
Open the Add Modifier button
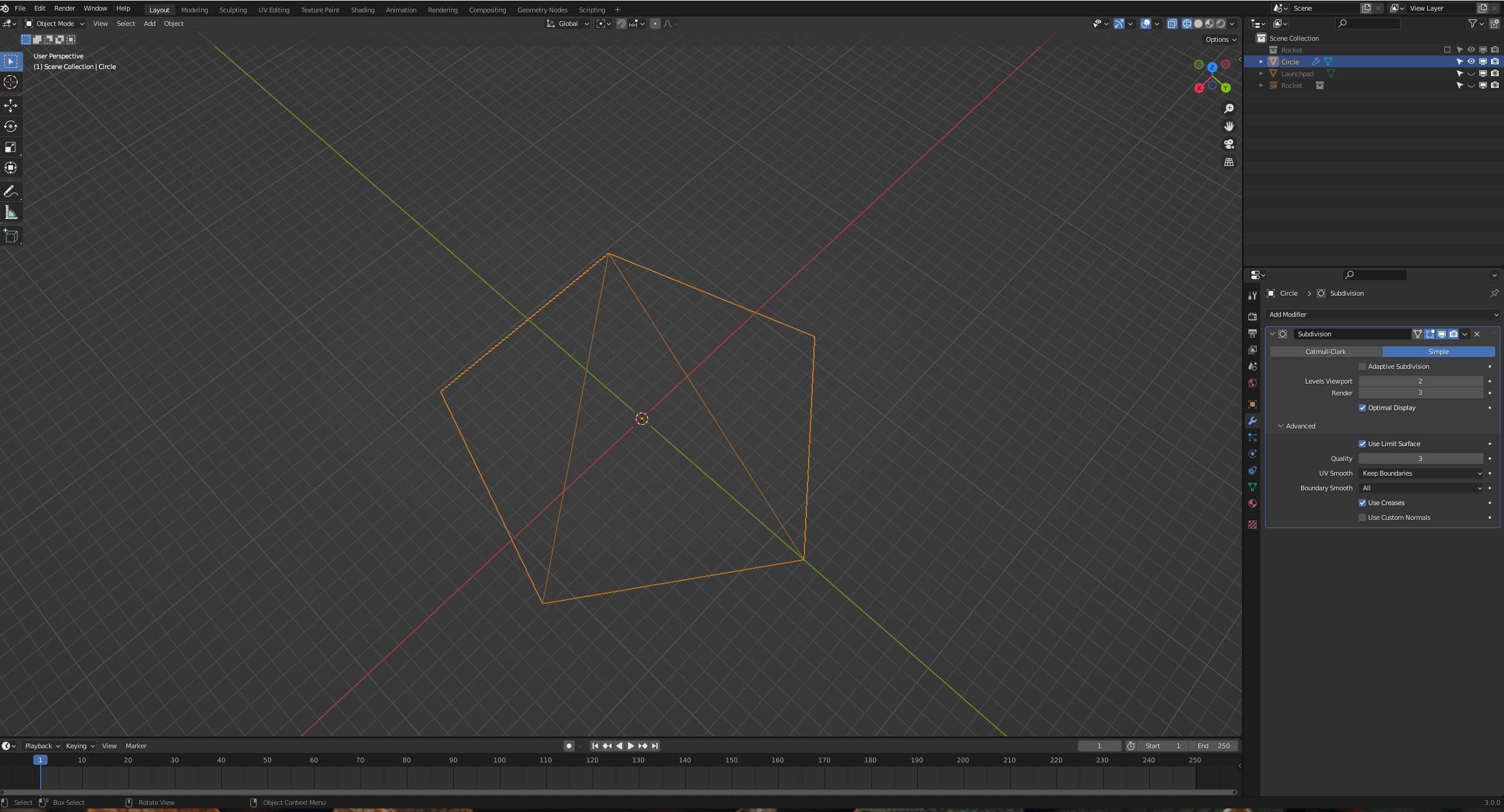[1382, 315]
